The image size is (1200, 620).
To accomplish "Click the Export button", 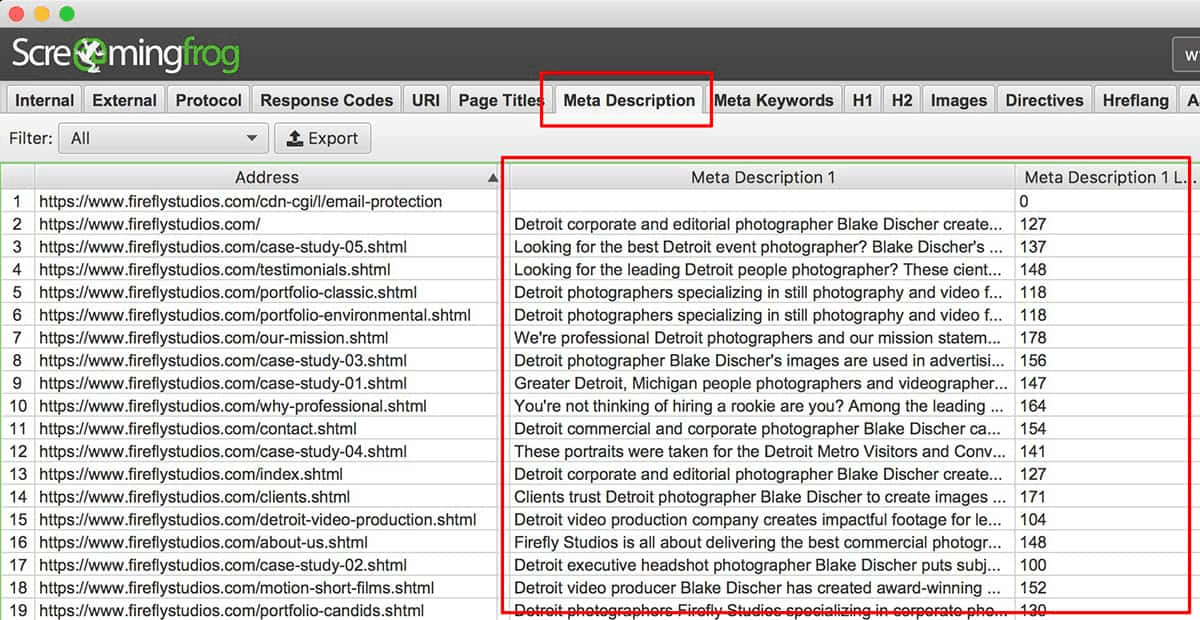I will coord(322,138).
